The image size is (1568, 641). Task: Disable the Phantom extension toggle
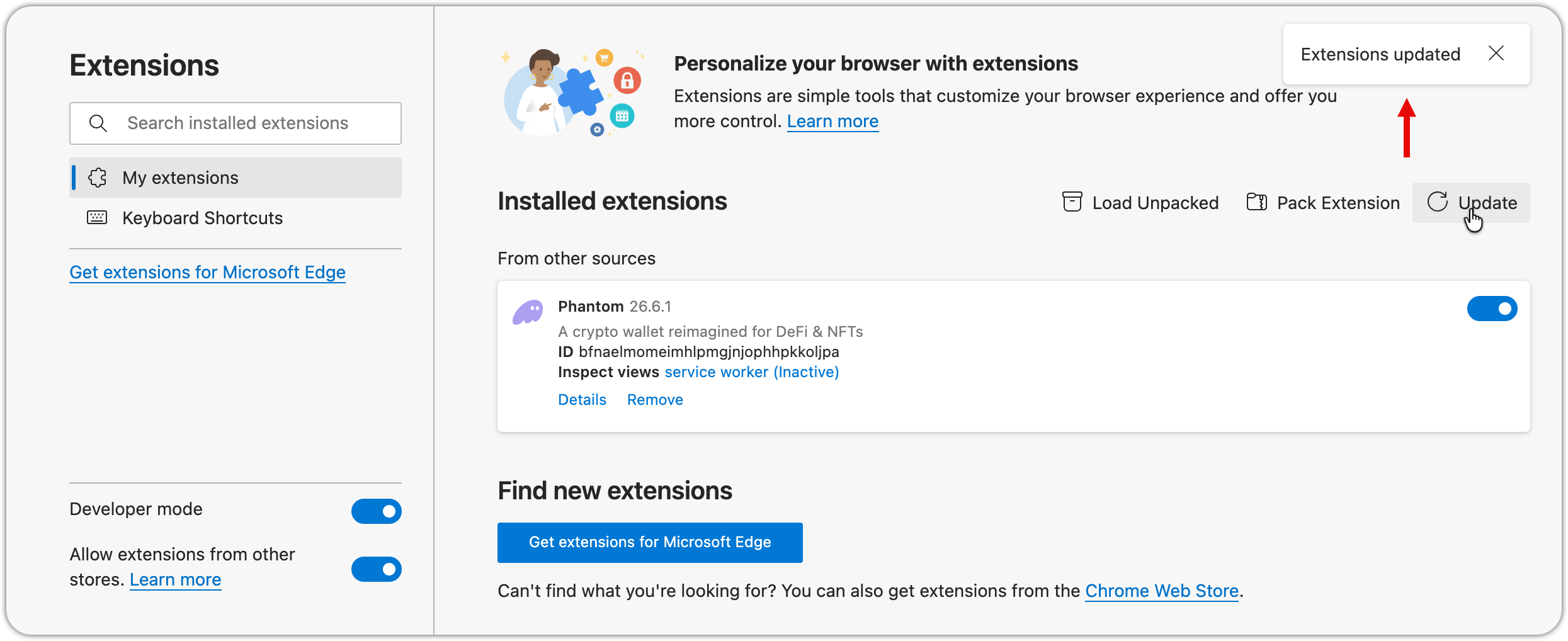point(1492,309)
